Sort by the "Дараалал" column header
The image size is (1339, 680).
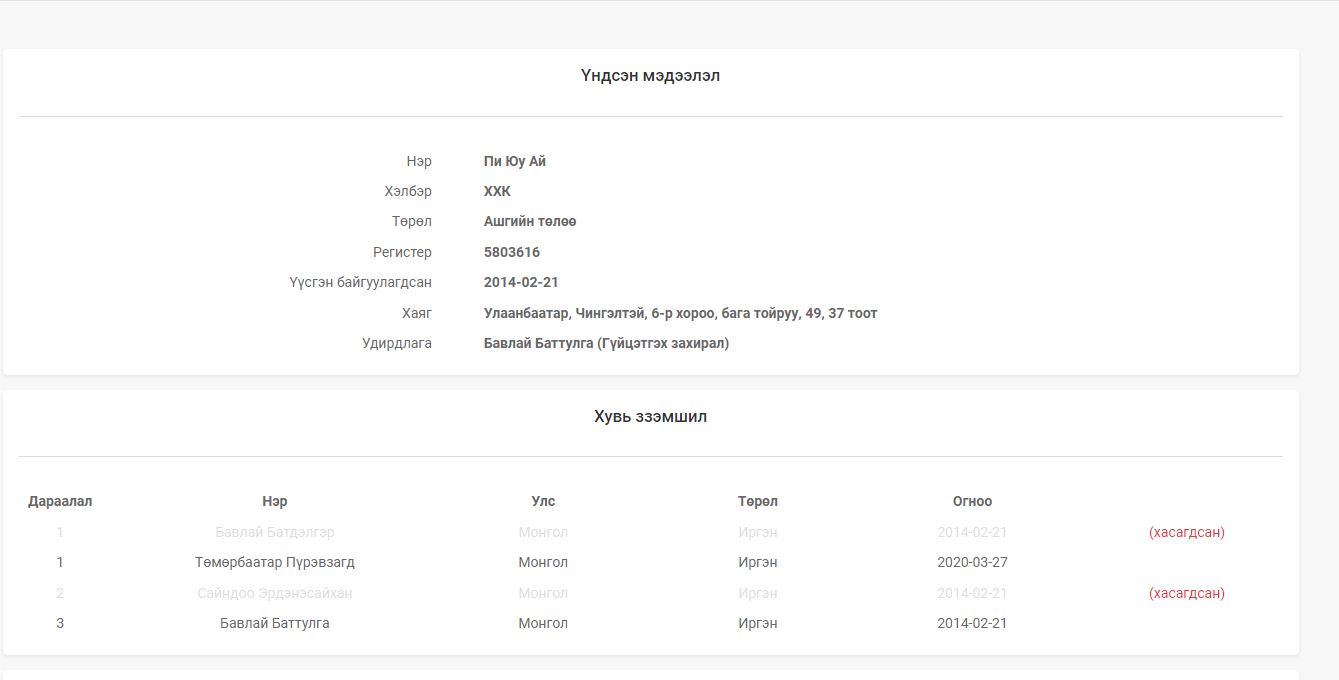pos(60,501)
